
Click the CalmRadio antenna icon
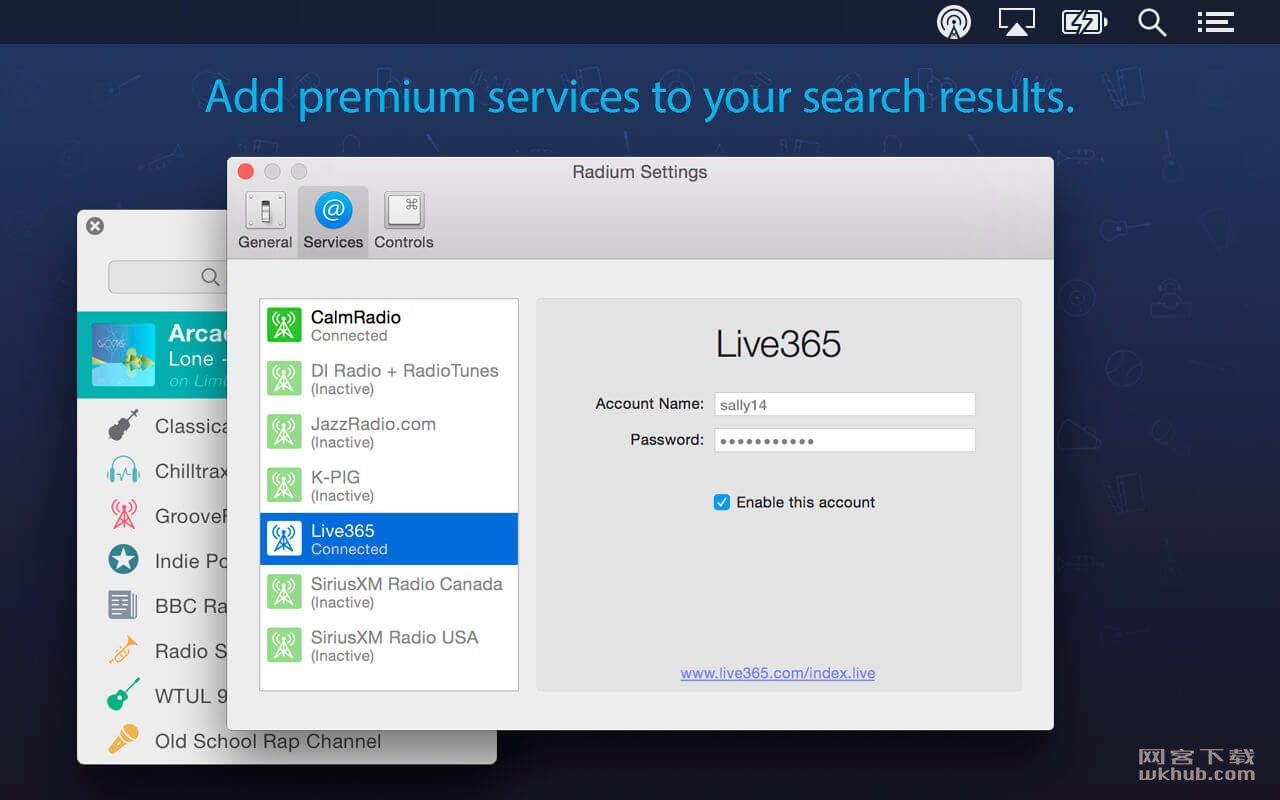[284, 325]
